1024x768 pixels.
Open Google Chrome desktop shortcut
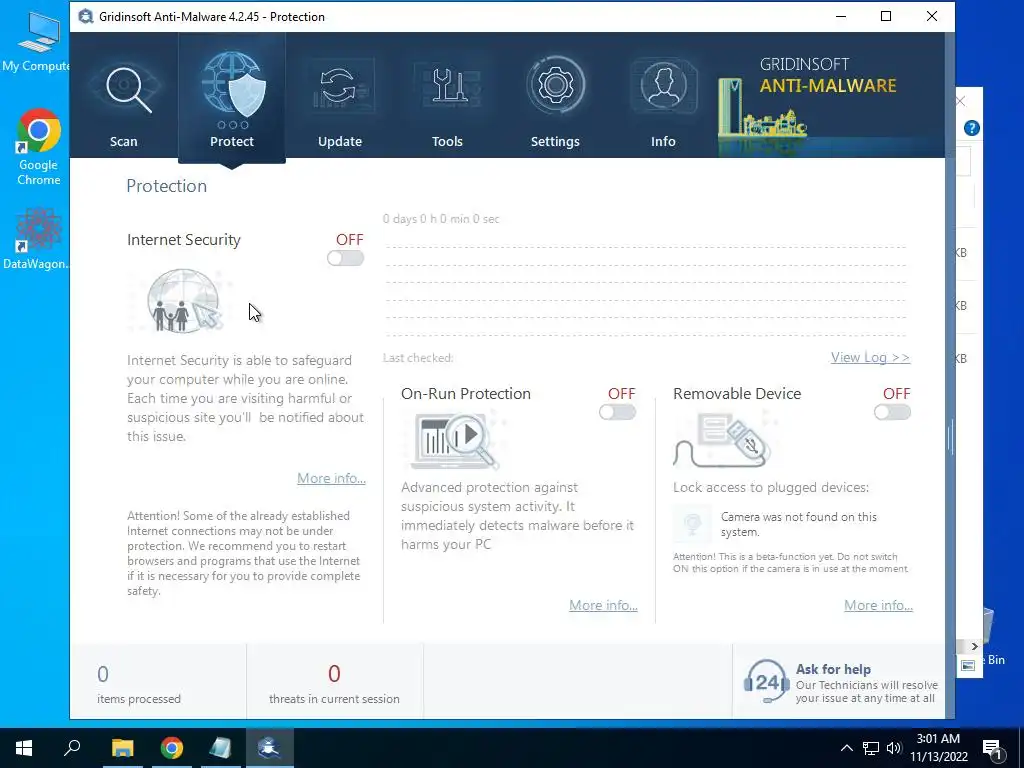coord(39,148)
